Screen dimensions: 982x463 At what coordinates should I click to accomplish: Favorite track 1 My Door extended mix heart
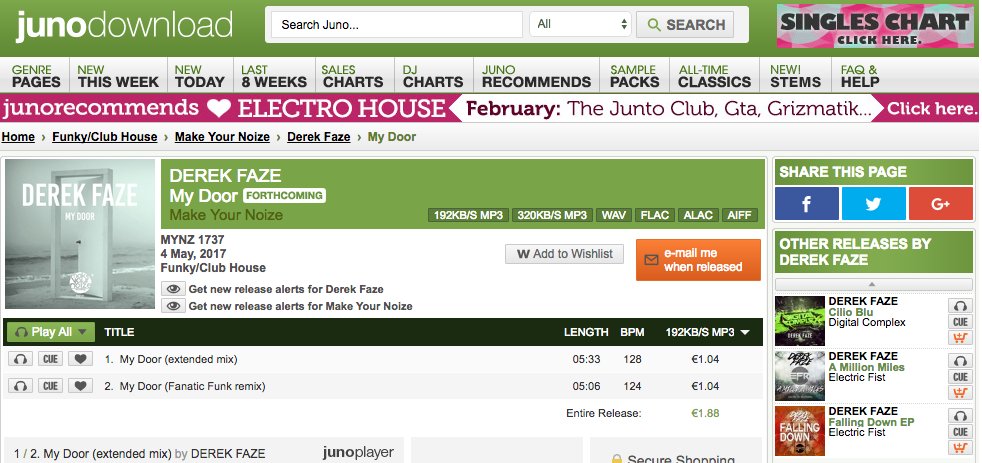coord(80,359)
